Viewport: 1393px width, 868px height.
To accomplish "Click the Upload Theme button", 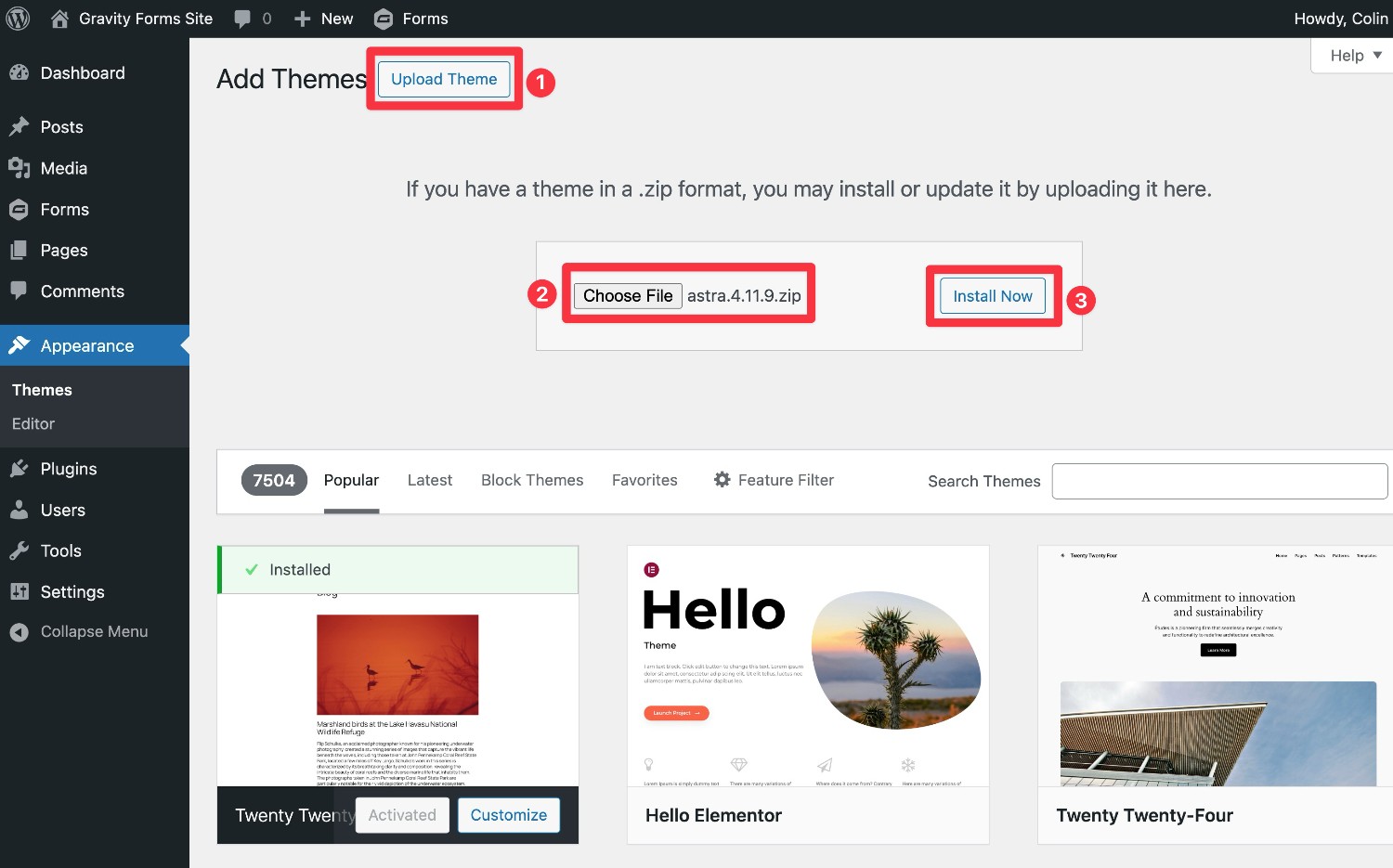I will (x=444, y=79).
